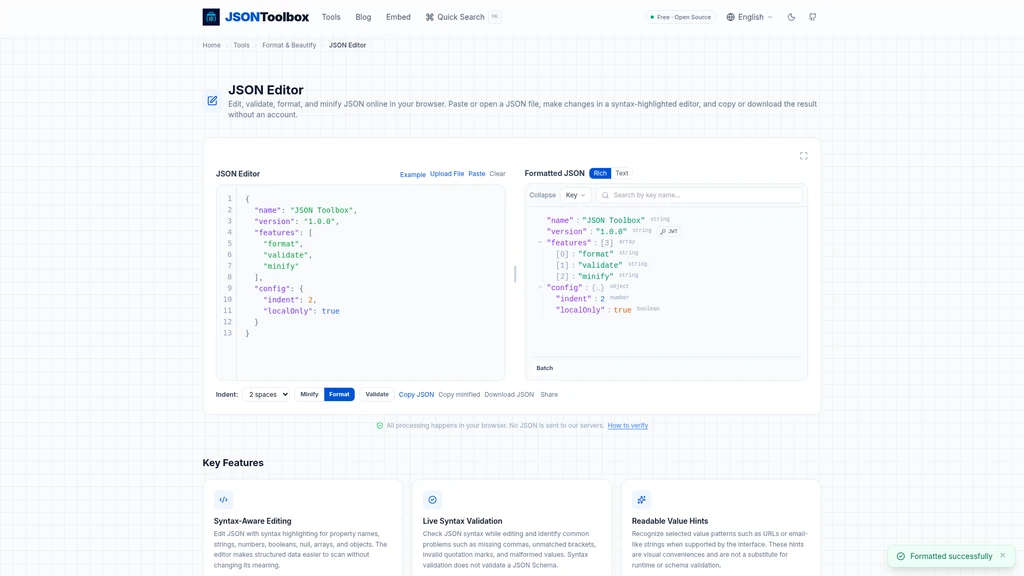Collapse the "config" object node
The height and width of the screenshot is (576, 1024).
(540, 287)
